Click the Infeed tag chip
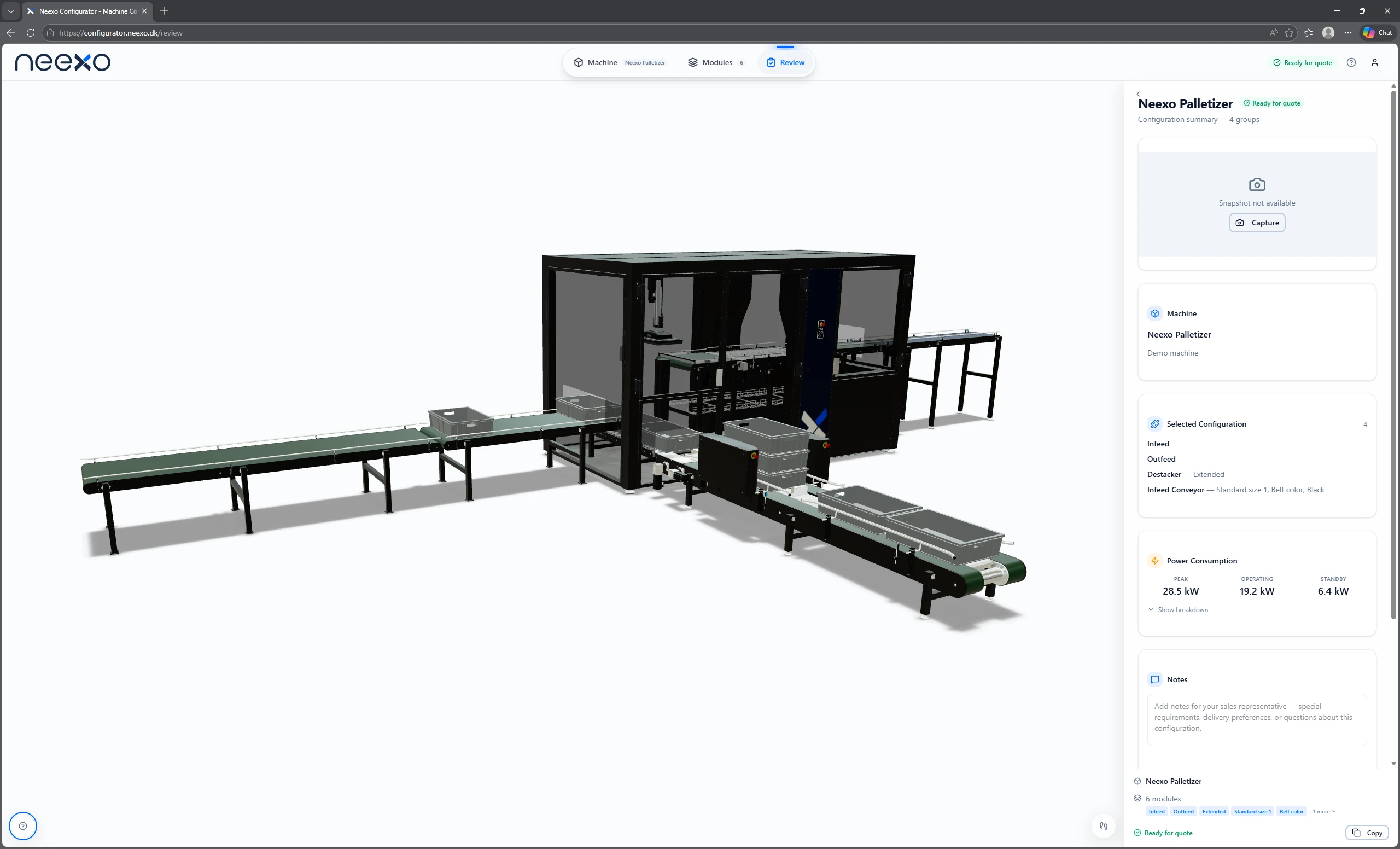This screenshot has height=849, width=1400. coord(1156,811)
